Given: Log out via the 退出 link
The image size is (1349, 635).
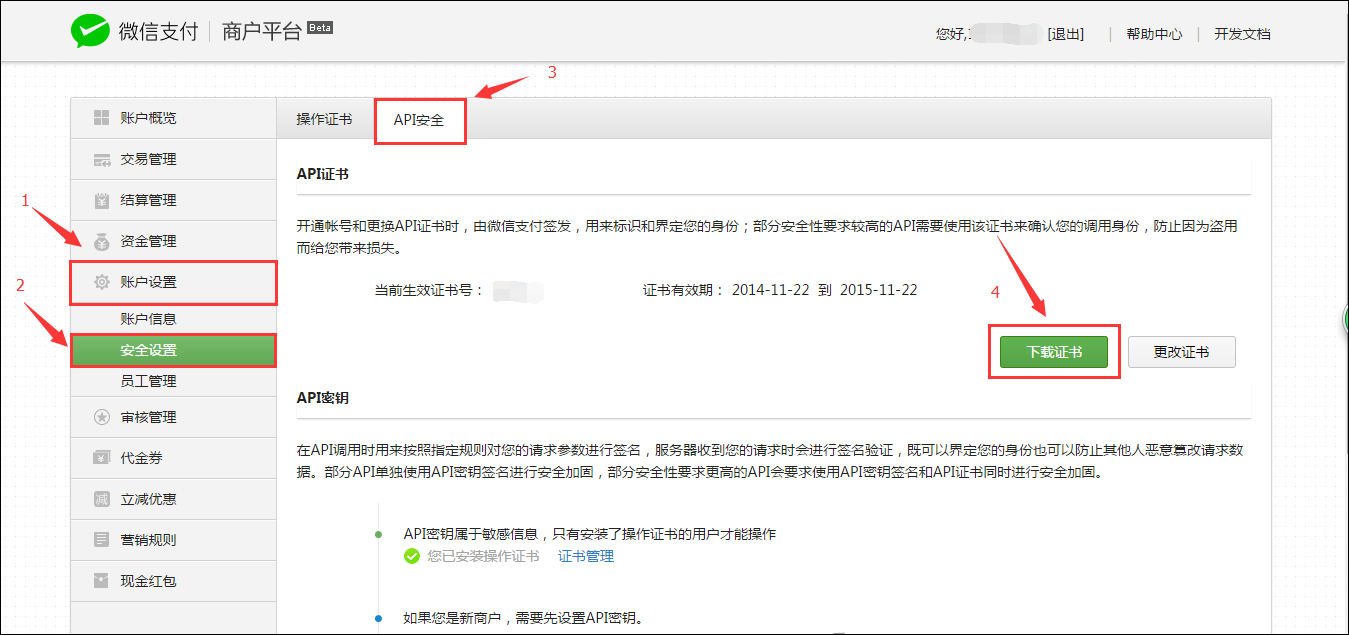Looking at the screenshot, I should coord(1065,32).
